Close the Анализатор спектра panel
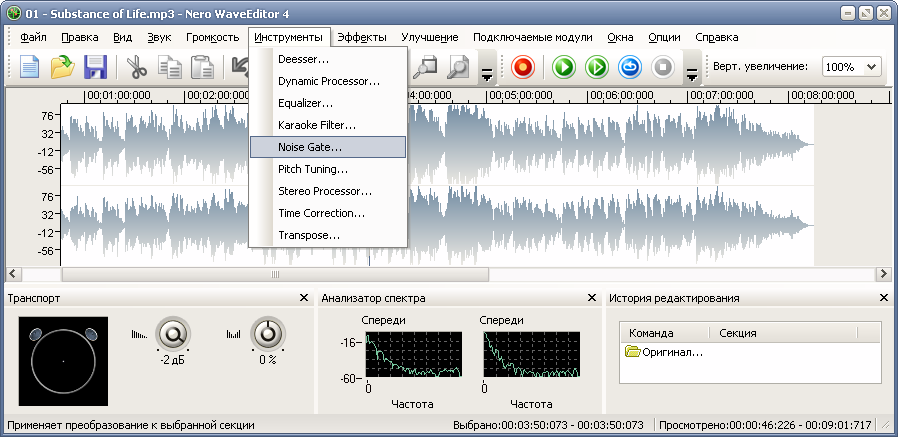 (x=592, y=298)
